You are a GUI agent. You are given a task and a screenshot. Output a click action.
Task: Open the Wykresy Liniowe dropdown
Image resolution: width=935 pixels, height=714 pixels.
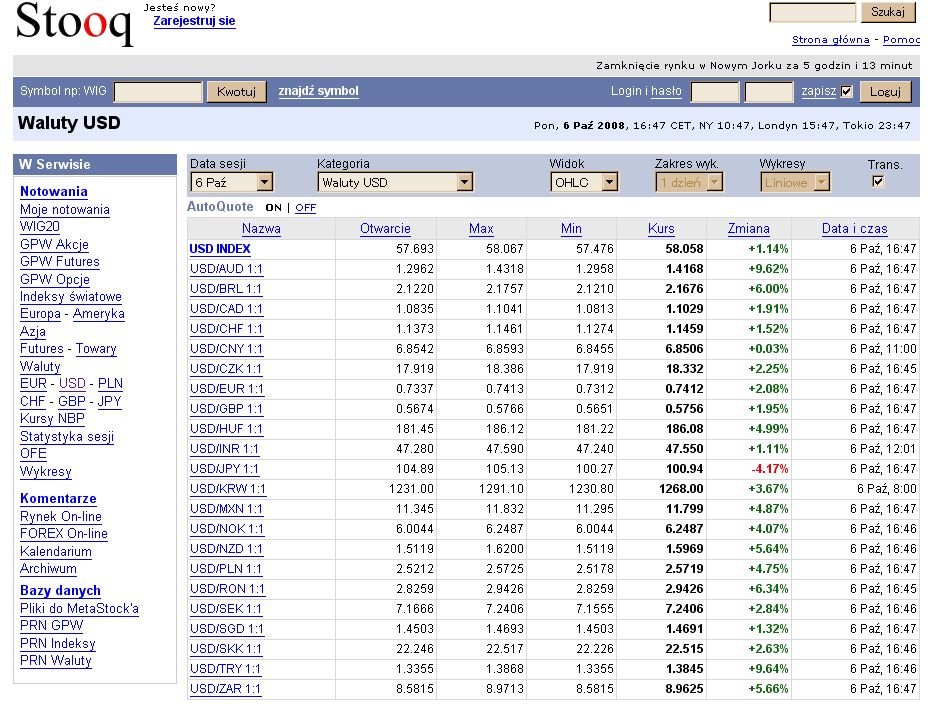(x=795, y=183)
